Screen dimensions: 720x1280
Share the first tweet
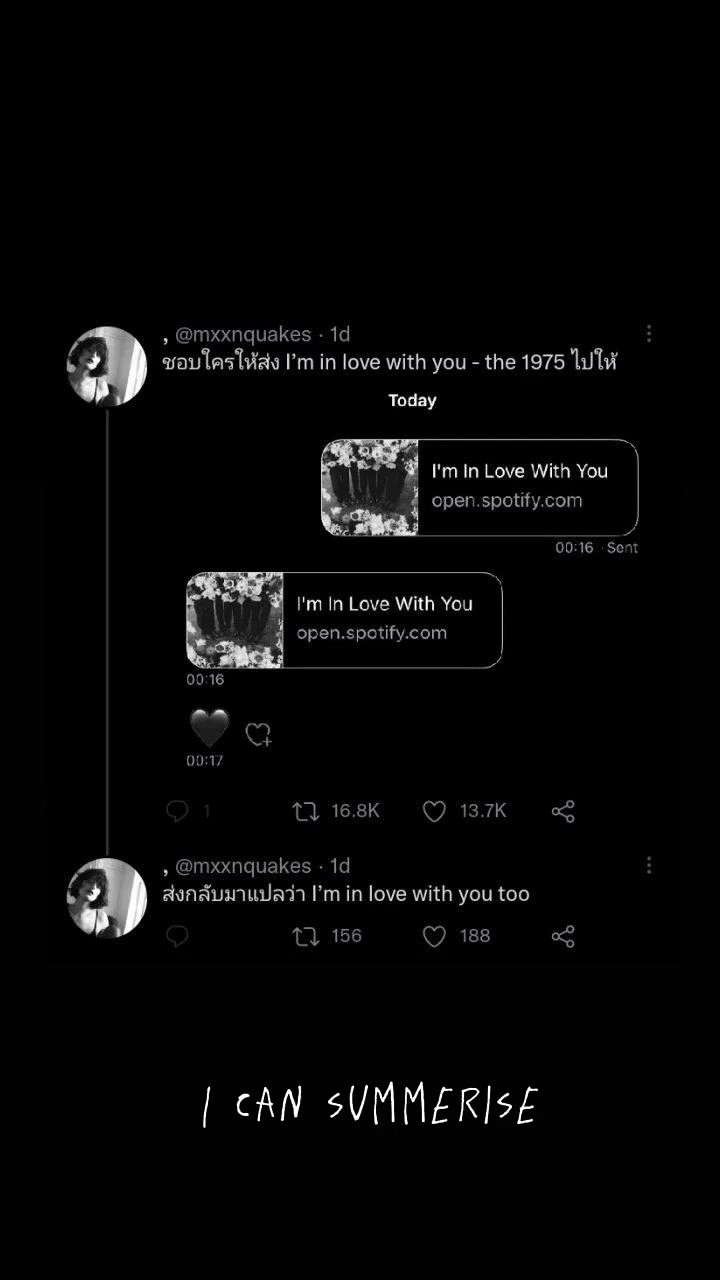563,811
